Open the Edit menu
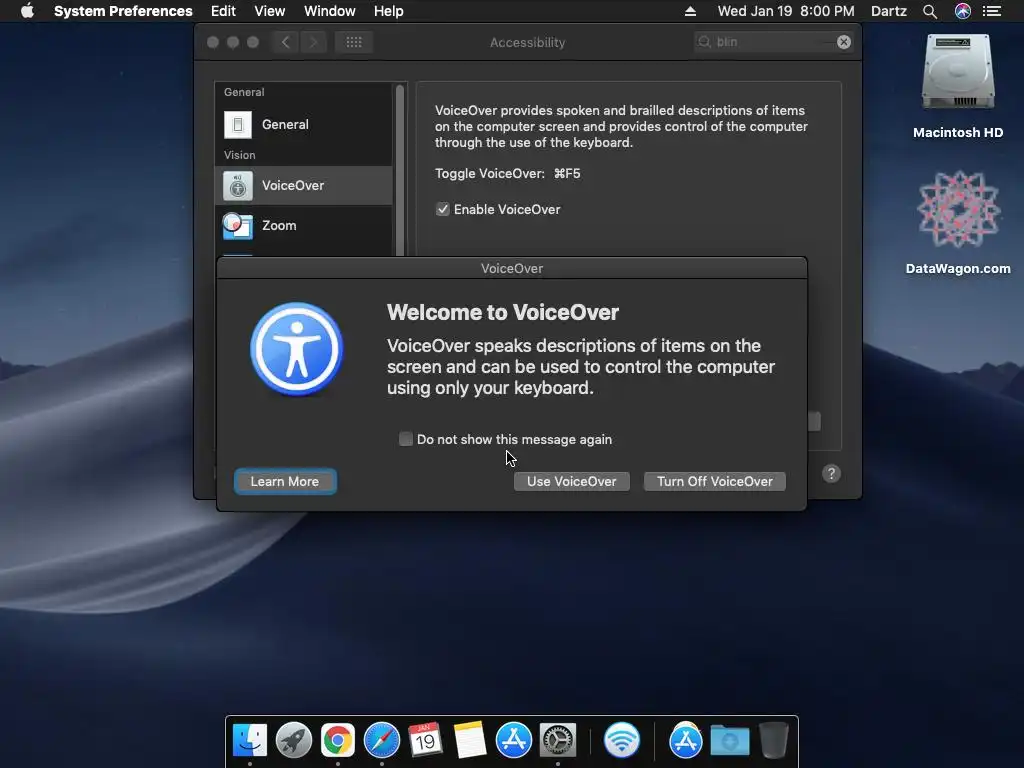The height and width of the screenshot is (768, 1024). (x=223, y=11)
